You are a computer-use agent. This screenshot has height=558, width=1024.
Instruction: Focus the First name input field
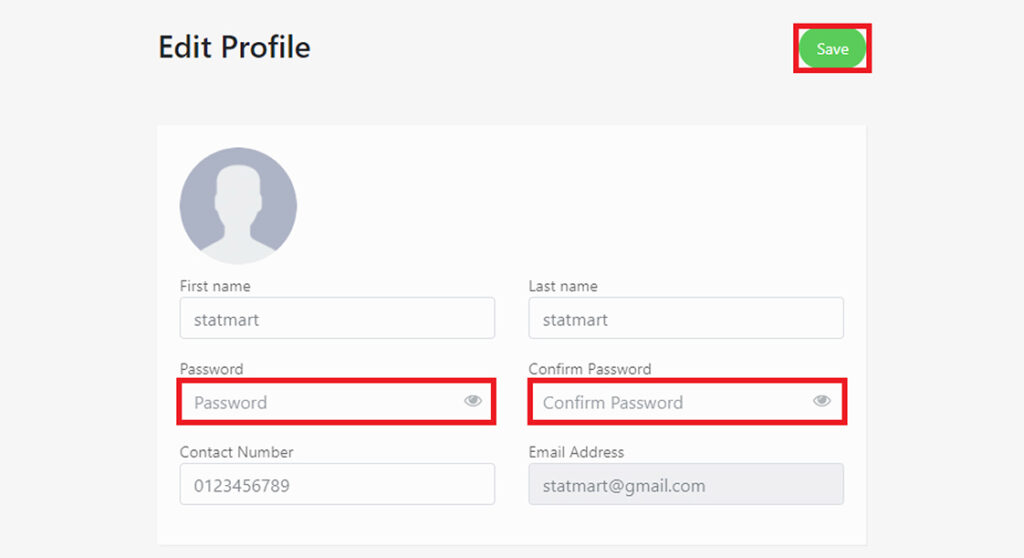[x=337, y=318]
